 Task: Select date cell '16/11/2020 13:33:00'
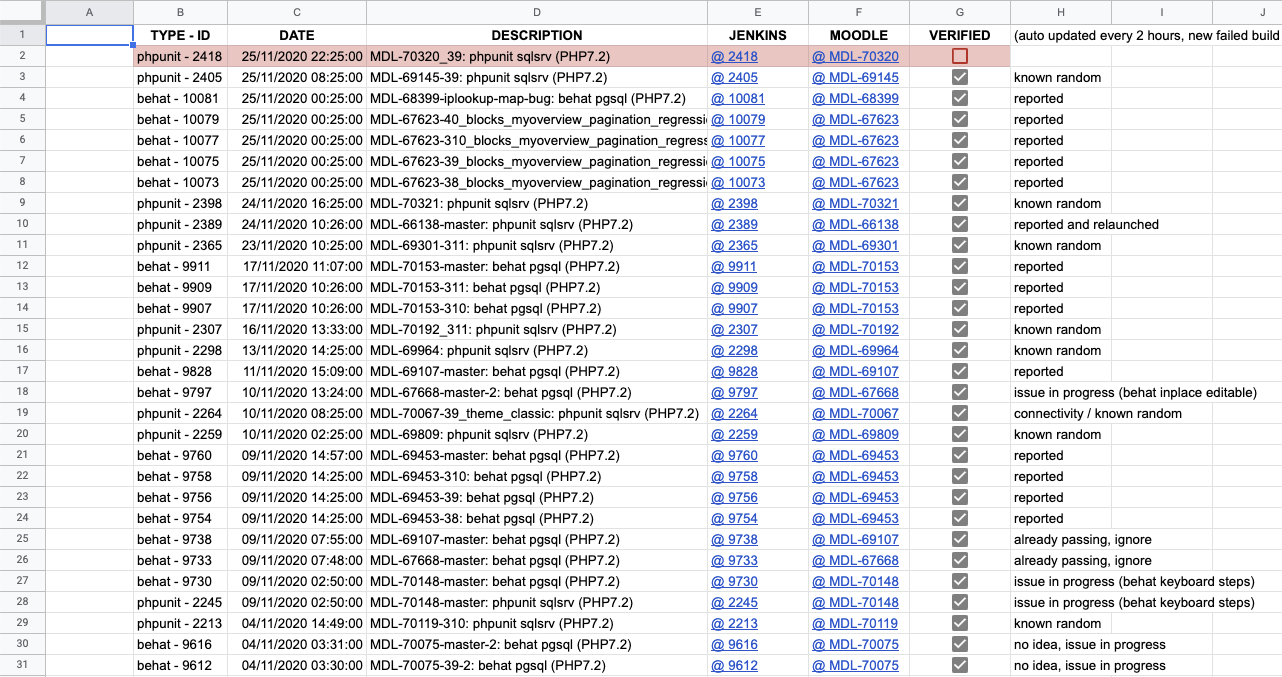297,329
